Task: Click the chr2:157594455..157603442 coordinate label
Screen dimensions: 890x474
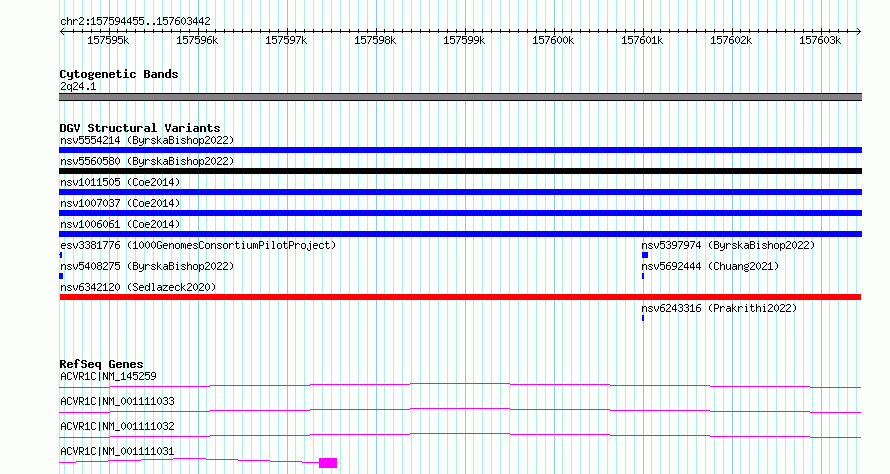Action: pyautogui.click(x=135, y=21)
